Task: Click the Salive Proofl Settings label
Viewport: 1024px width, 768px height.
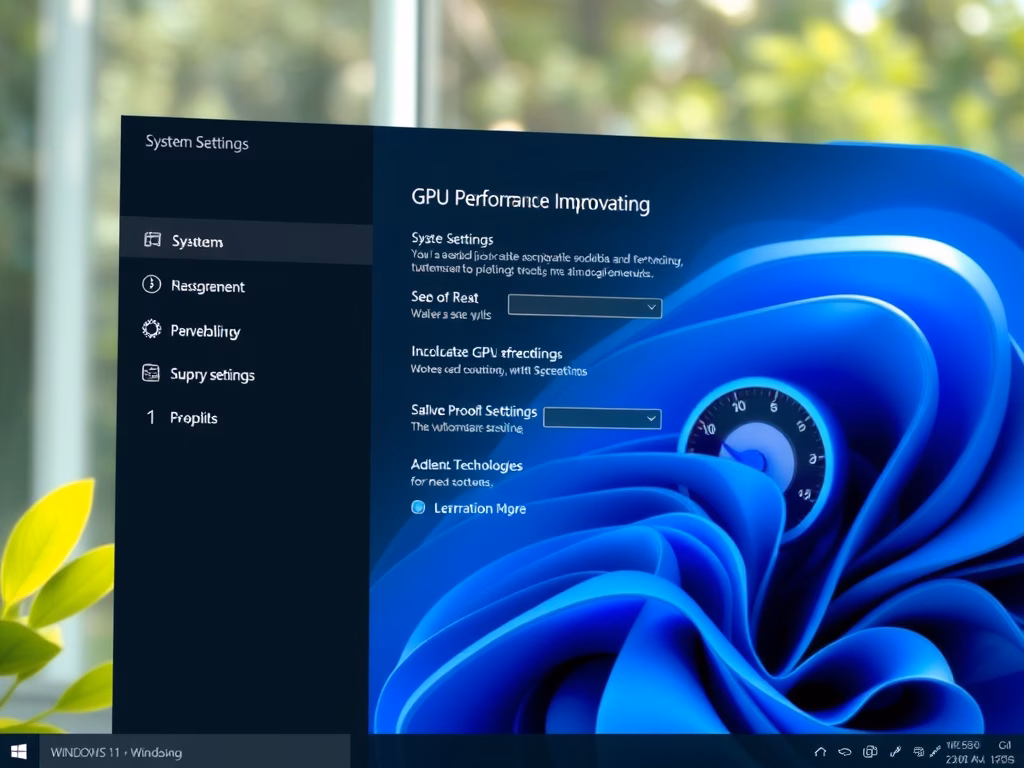Action: [473, 410]
